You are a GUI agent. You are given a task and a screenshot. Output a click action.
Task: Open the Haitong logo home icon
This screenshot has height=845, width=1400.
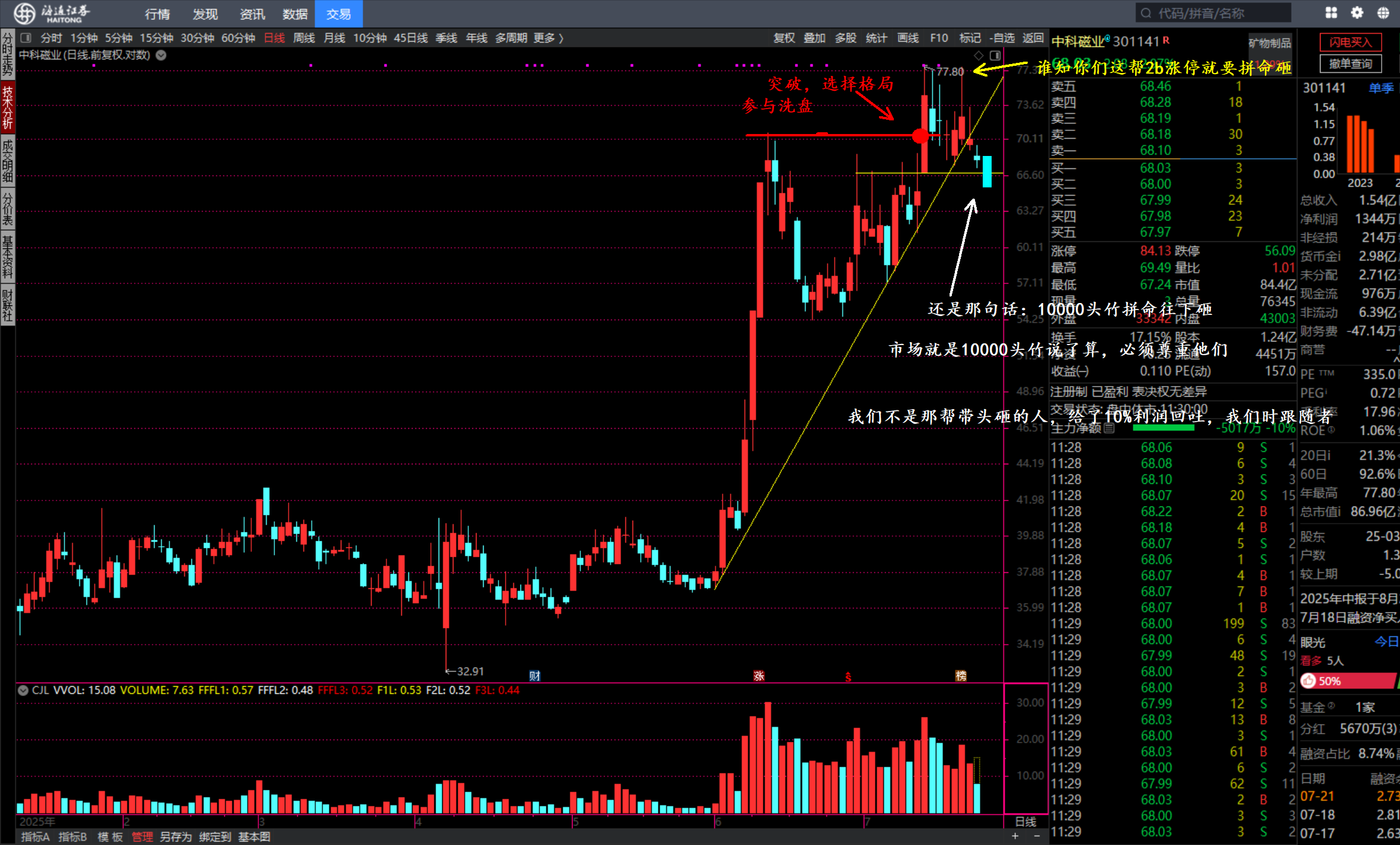point(25,13)
